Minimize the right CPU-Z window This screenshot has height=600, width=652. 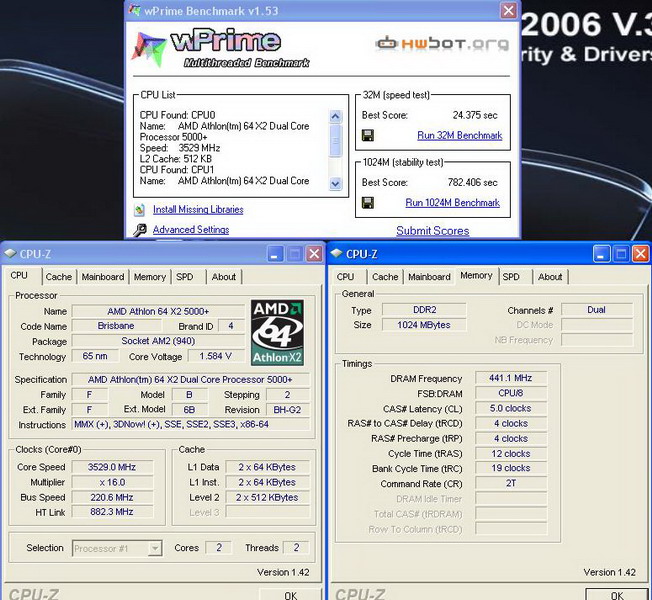point(601,254)
